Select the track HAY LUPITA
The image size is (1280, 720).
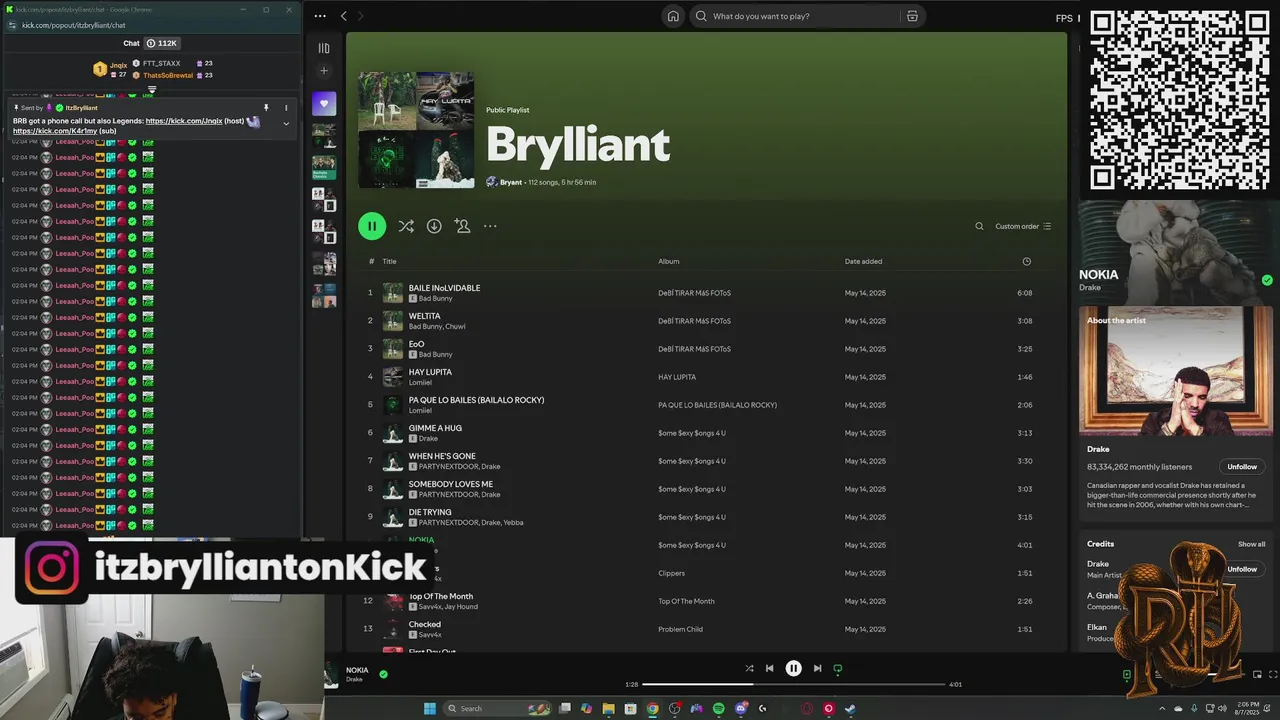[x=430, y=372]
